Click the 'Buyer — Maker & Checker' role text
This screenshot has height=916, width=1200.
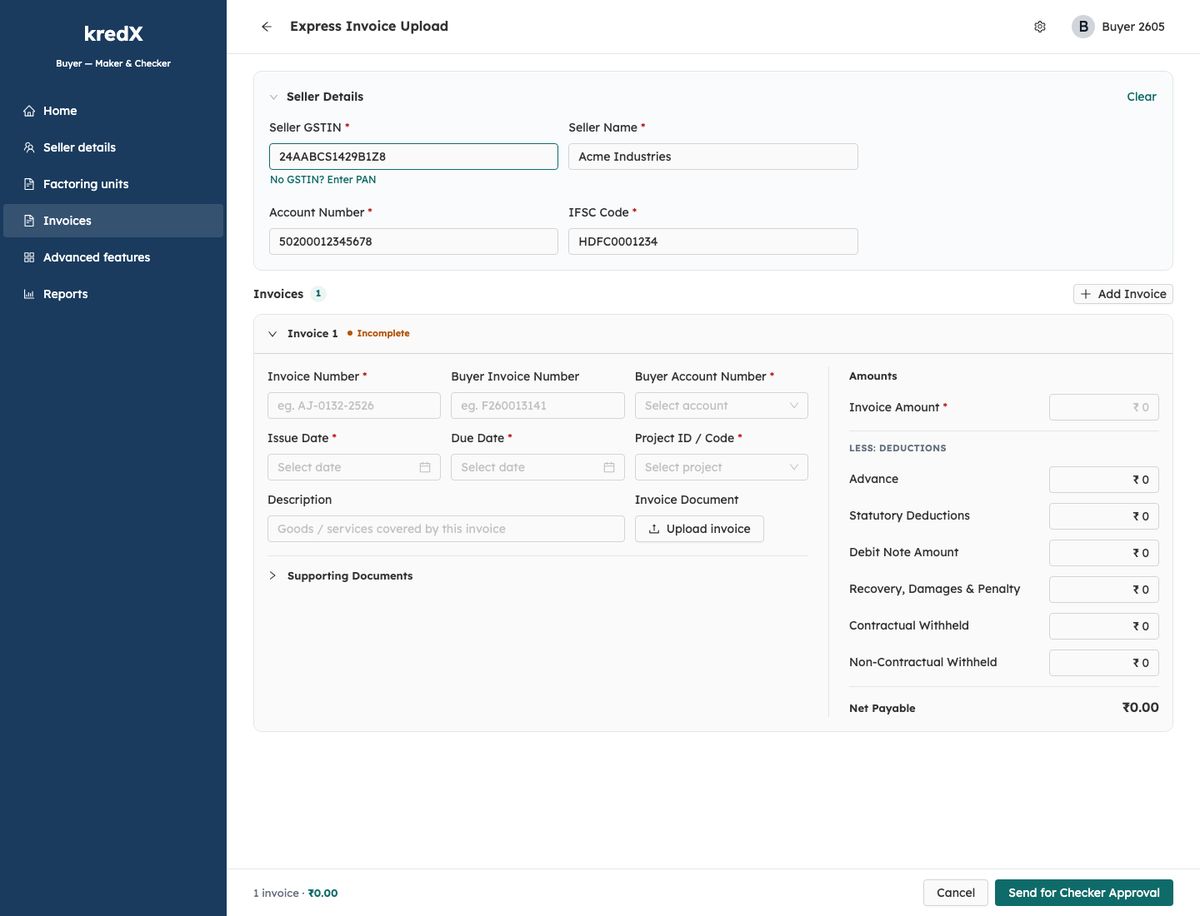113,64
